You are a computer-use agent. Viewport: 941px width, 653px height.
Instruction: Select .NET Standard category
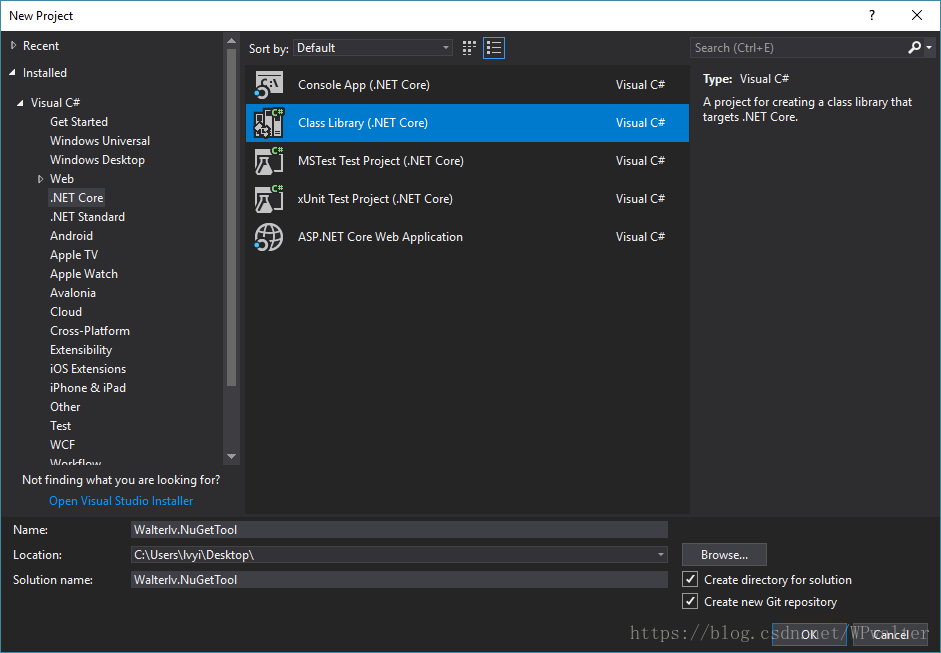[x=88, y=217]
